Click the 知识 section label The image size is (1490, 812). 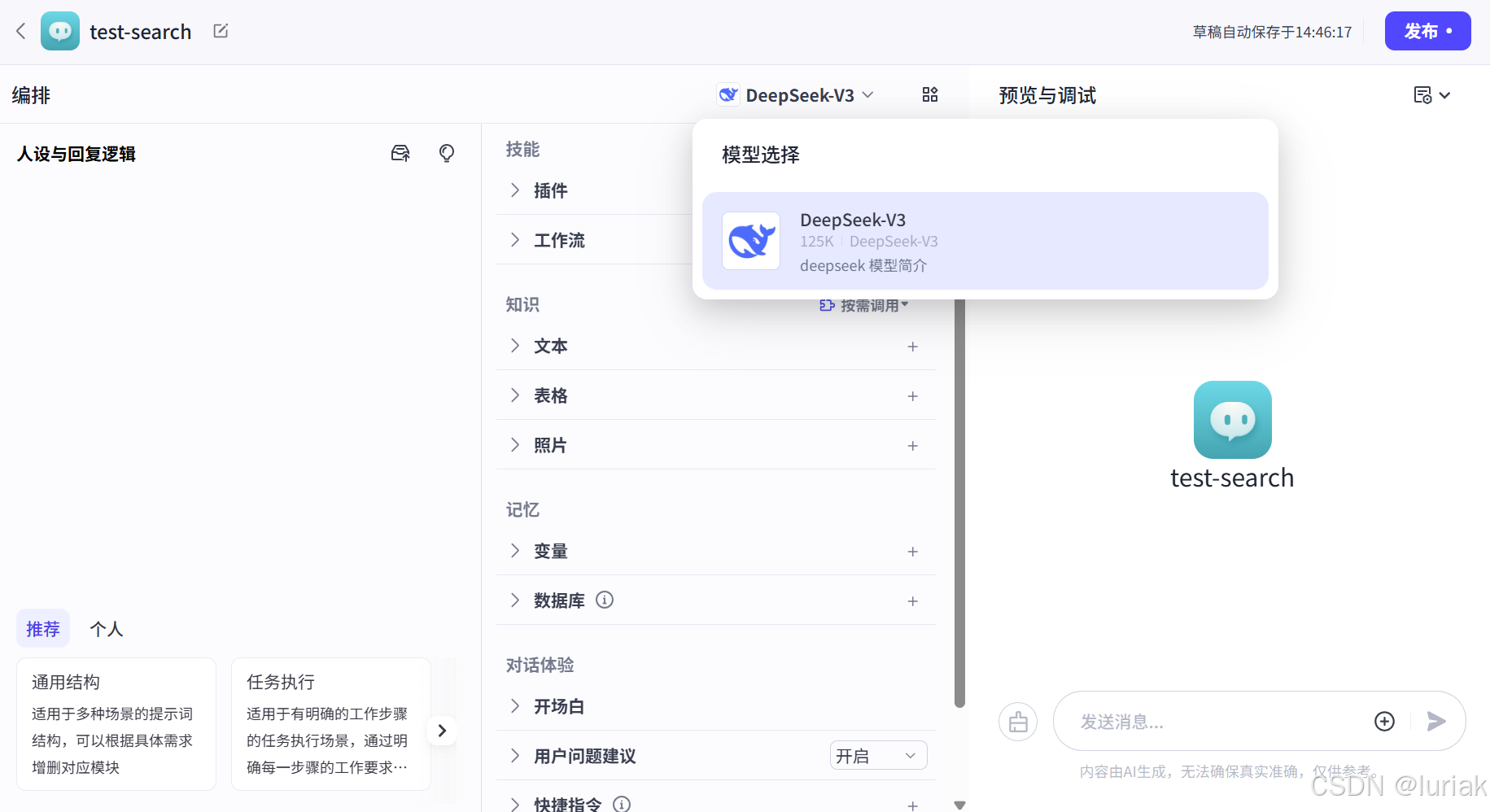click(x=522, y=304)
